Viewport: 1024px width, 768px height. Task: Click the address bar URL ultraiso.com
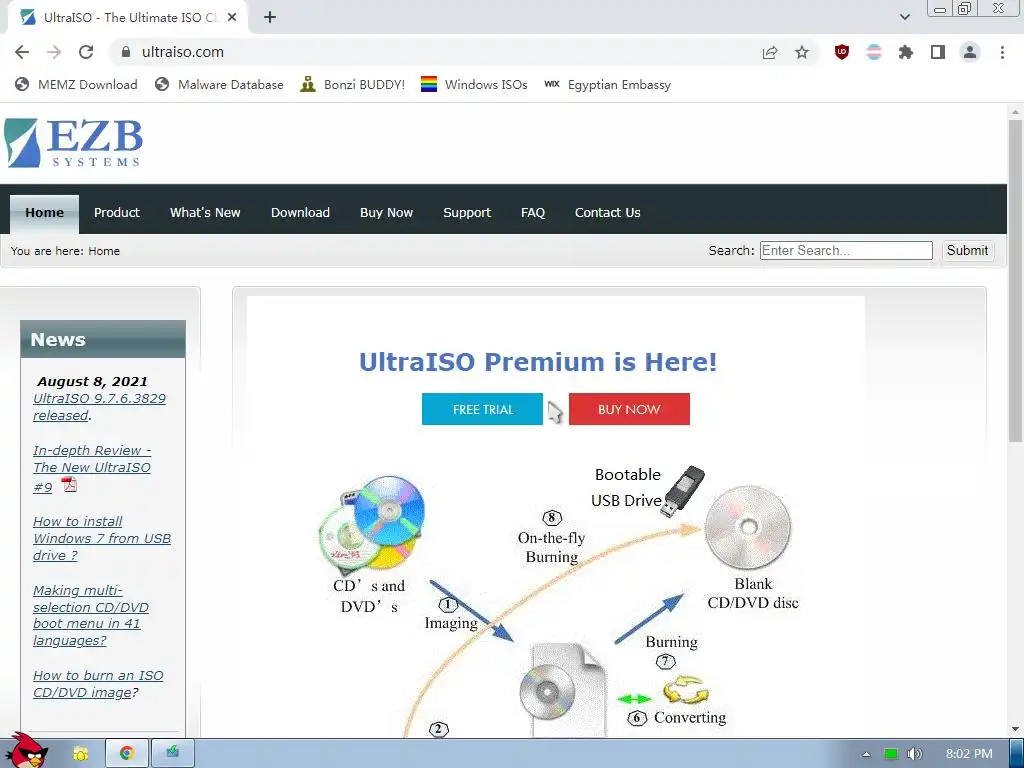[183, 52]
